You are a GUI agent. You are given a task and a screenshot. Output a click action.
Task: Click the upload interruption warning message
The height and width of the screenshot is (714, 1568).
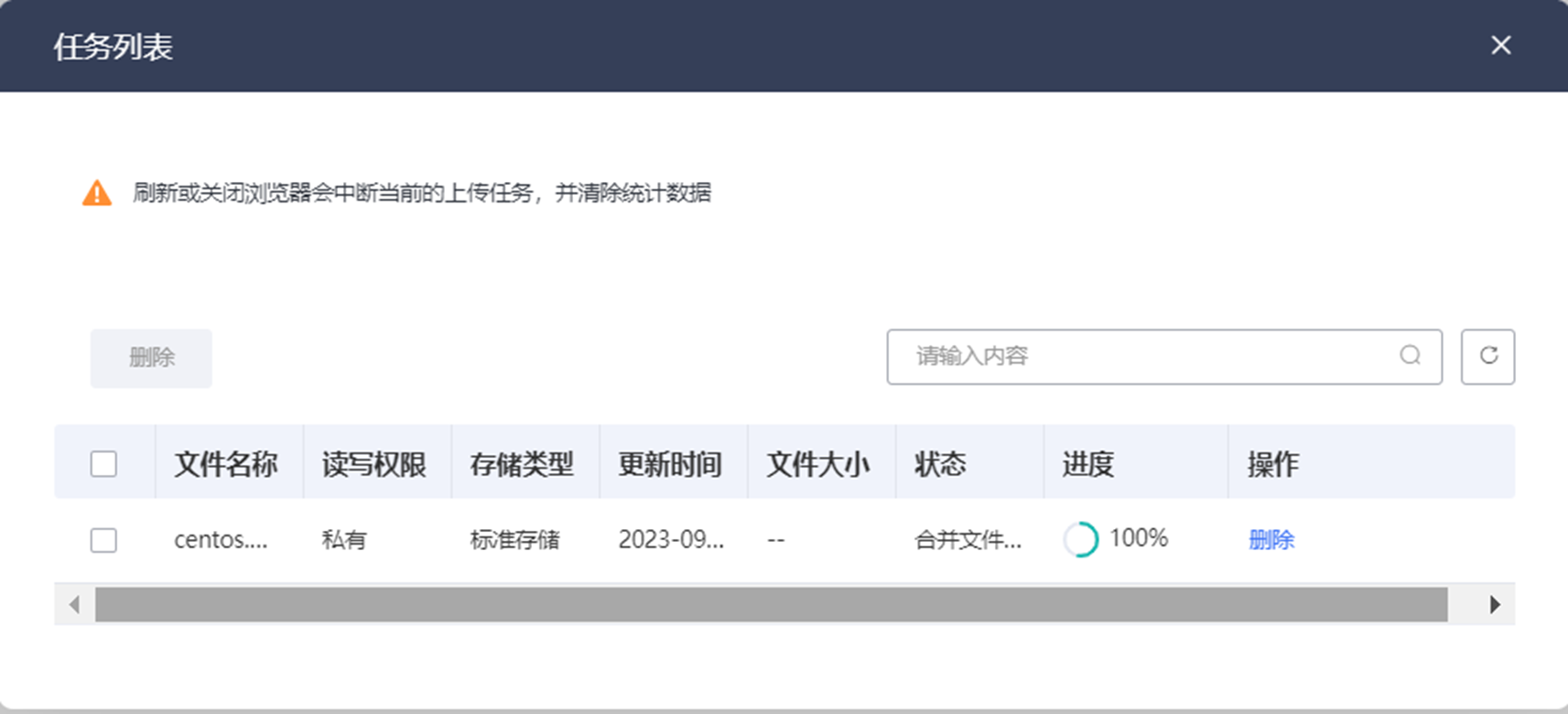coord(422,193)
